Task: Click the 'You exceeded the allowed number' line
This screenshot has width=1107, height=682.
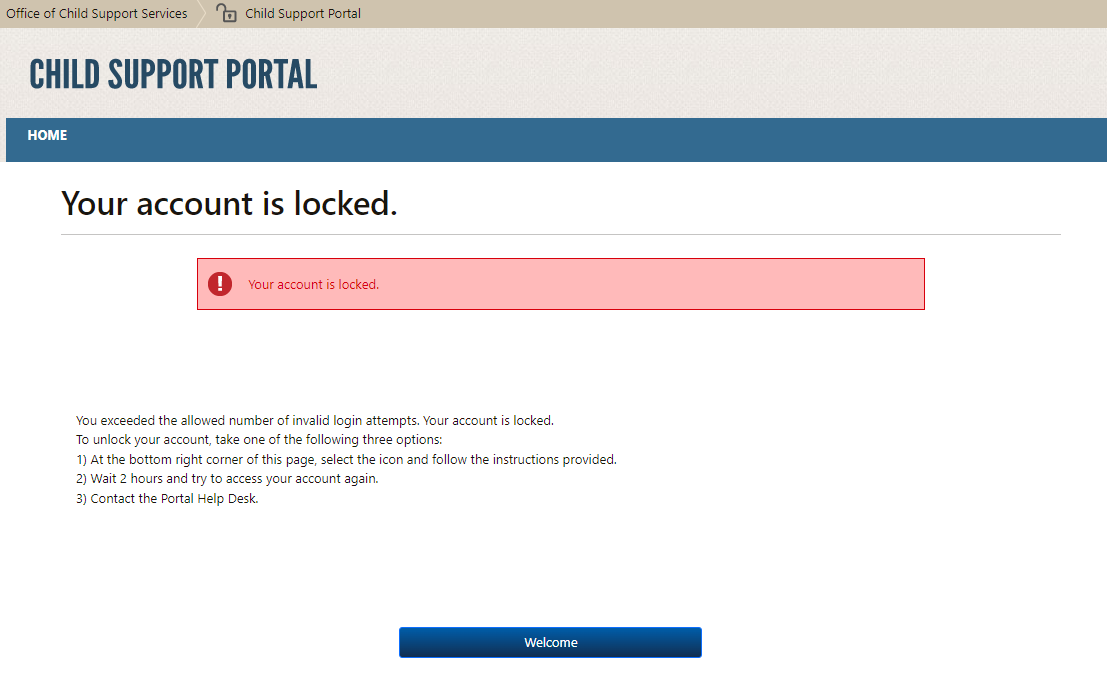Action: tap(314, 421)
